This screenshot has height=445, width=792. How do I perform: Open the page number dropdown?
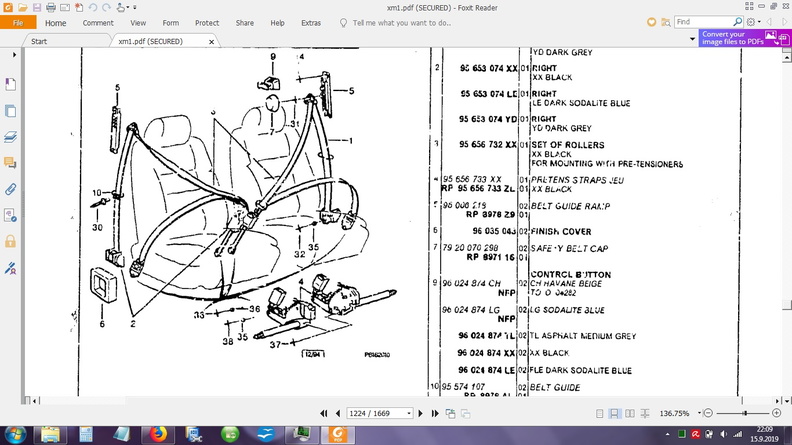[x=408, y=413]
